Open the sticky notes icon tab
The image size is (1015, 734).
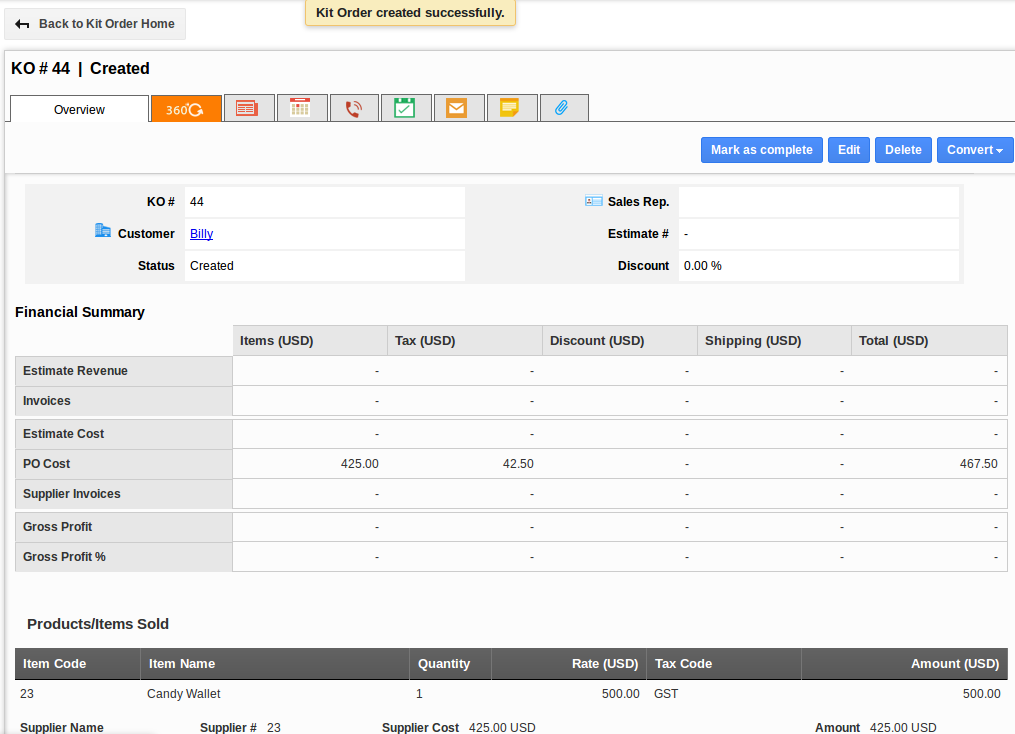tap(512, 107)
